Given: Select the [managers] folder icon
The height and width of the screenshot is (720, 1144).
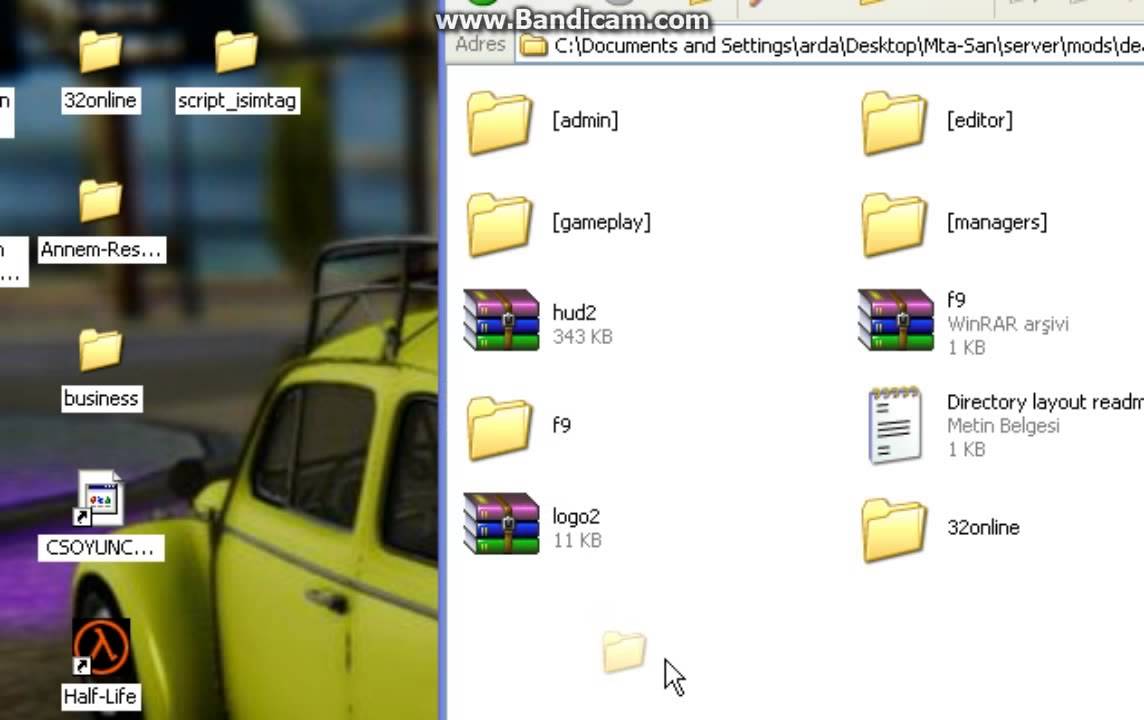Looking at the screenshot, I should coord(894,225).
